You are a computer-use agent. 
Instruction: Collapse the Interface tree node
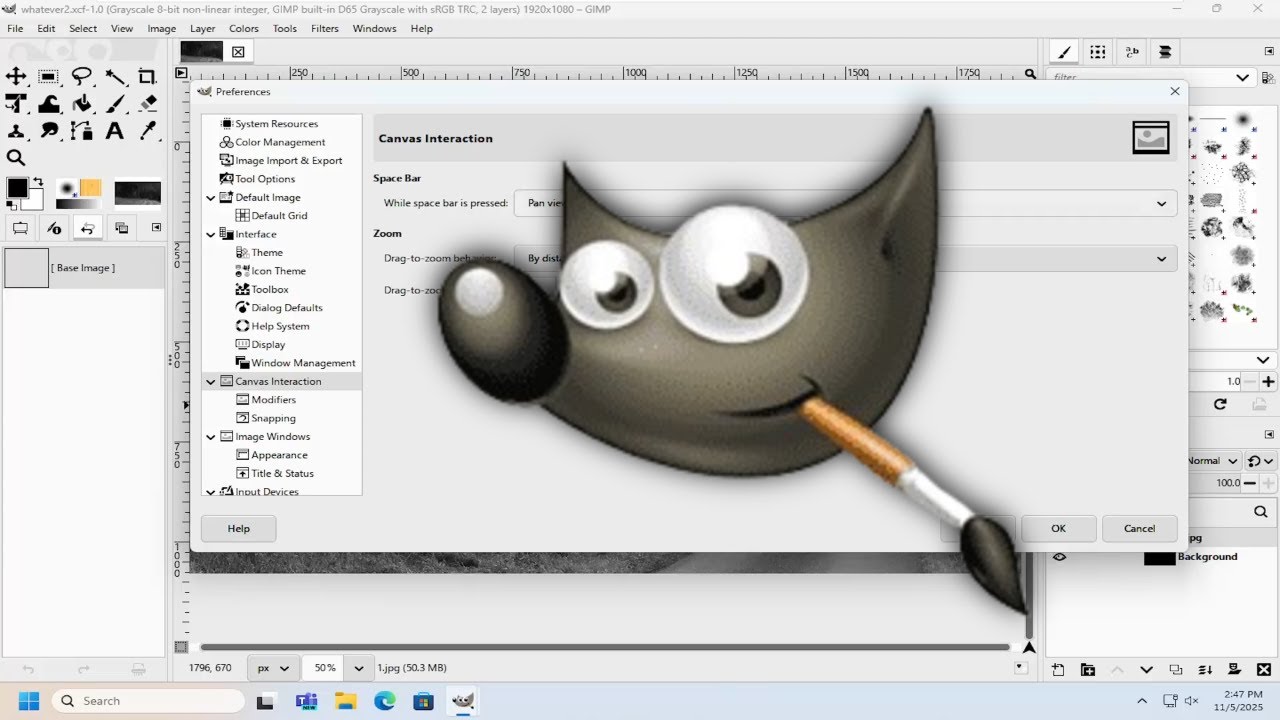click(210, 234)
